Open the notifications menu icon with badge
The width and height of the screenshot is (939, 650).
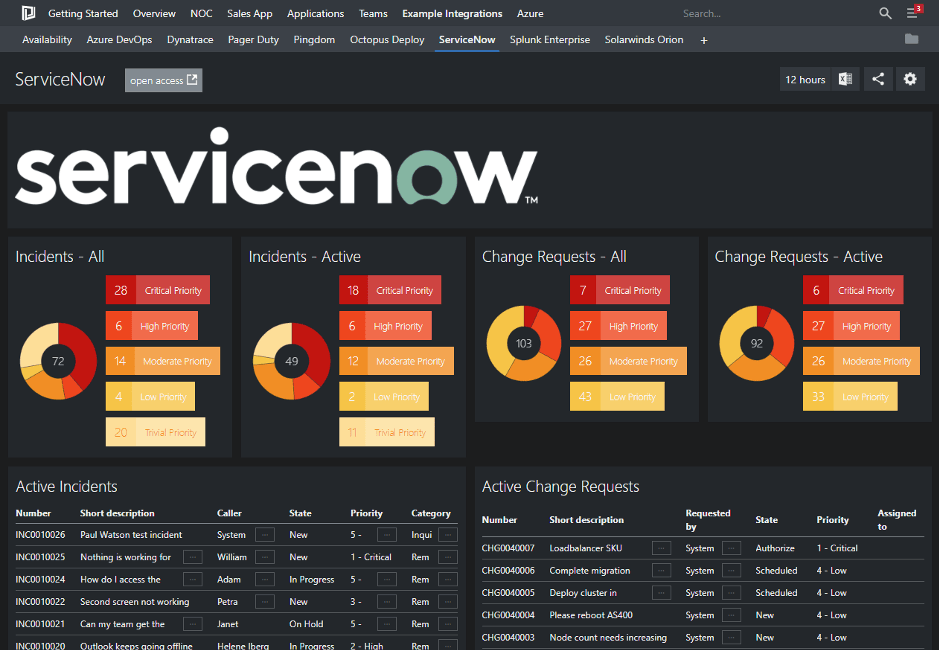914,12
